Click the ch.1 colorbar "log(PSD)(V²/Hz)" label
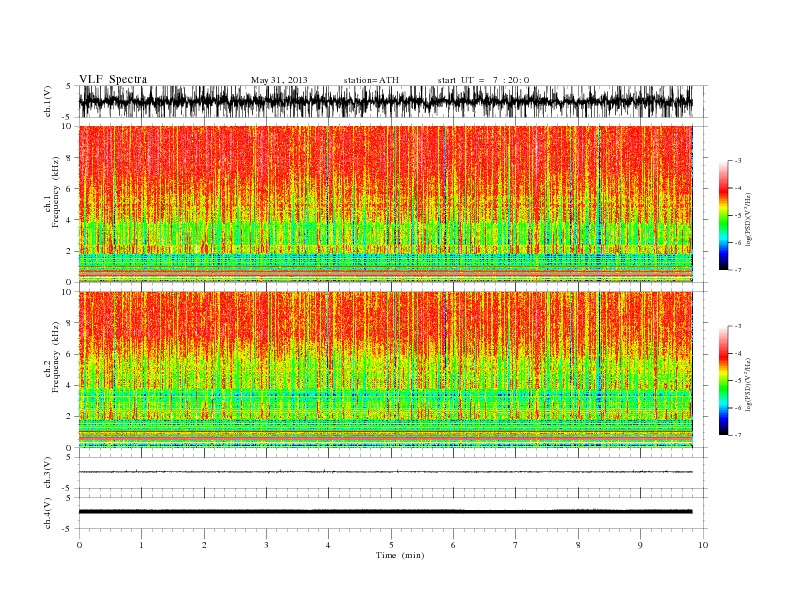This screenshot has height=612, width=792. (x=749, y=219)
